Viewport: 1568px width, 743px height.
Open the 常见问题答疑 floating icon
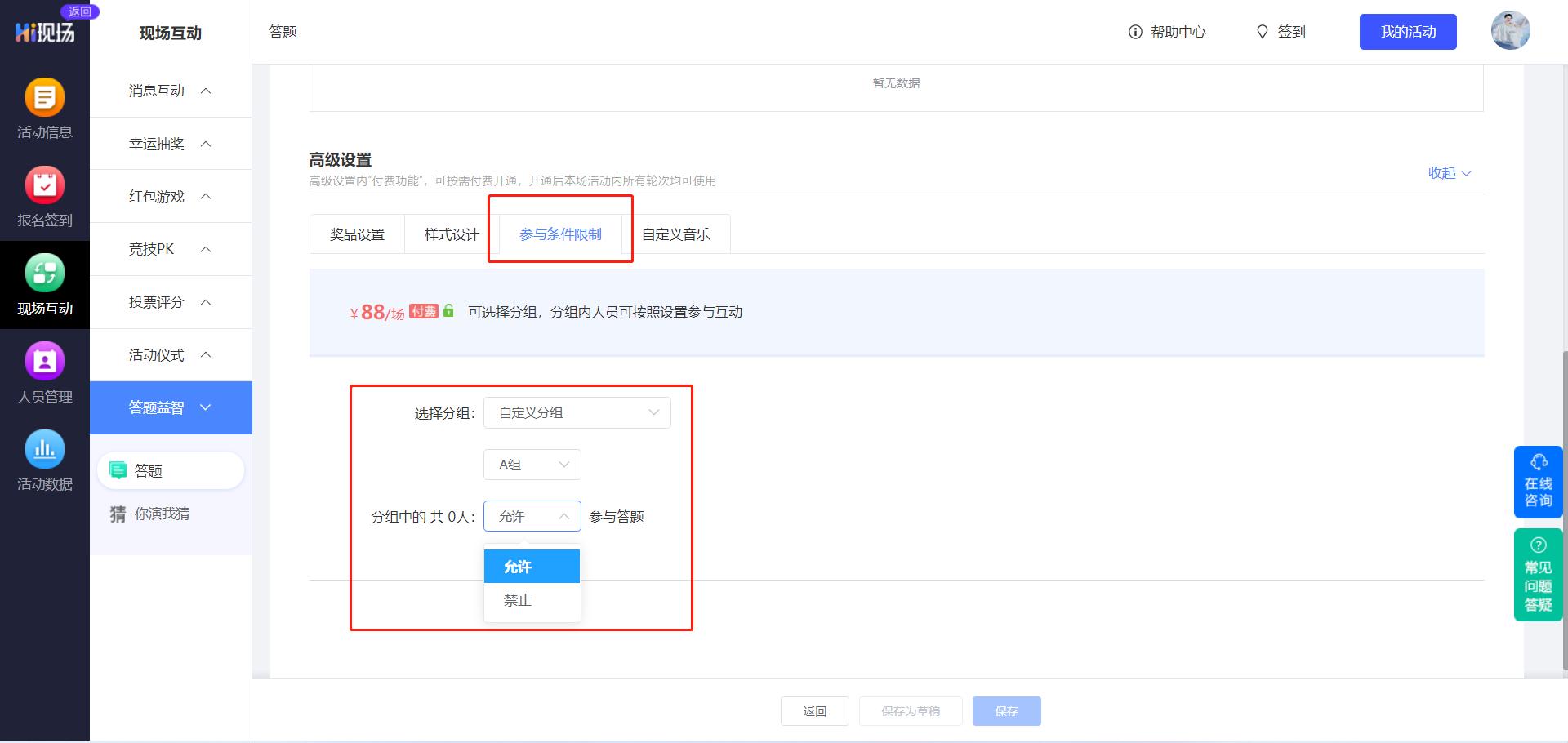tap(1539, 574)
